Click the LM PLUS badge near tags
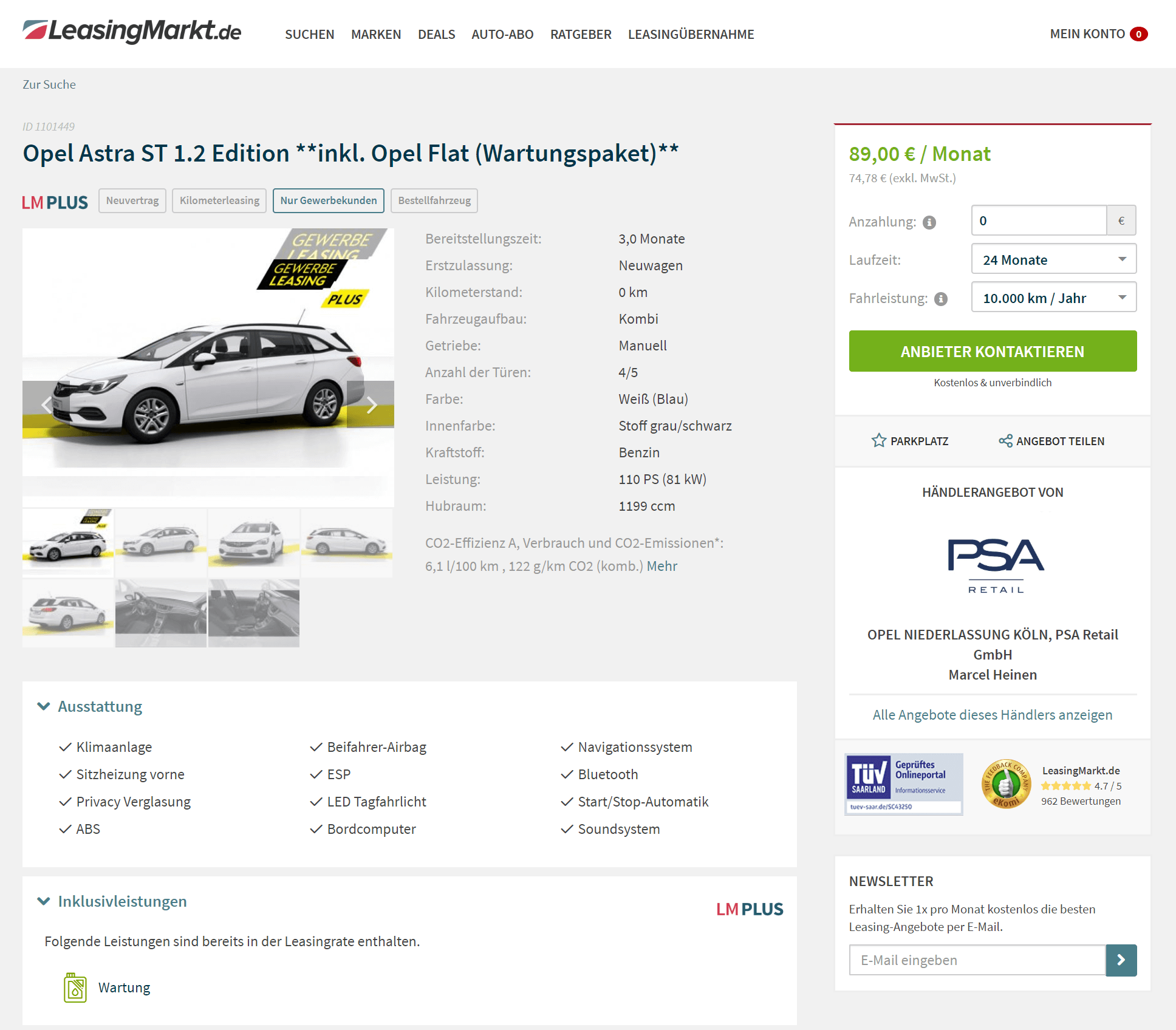Viewport: 1176px width, 1030px height. [55, 202]
